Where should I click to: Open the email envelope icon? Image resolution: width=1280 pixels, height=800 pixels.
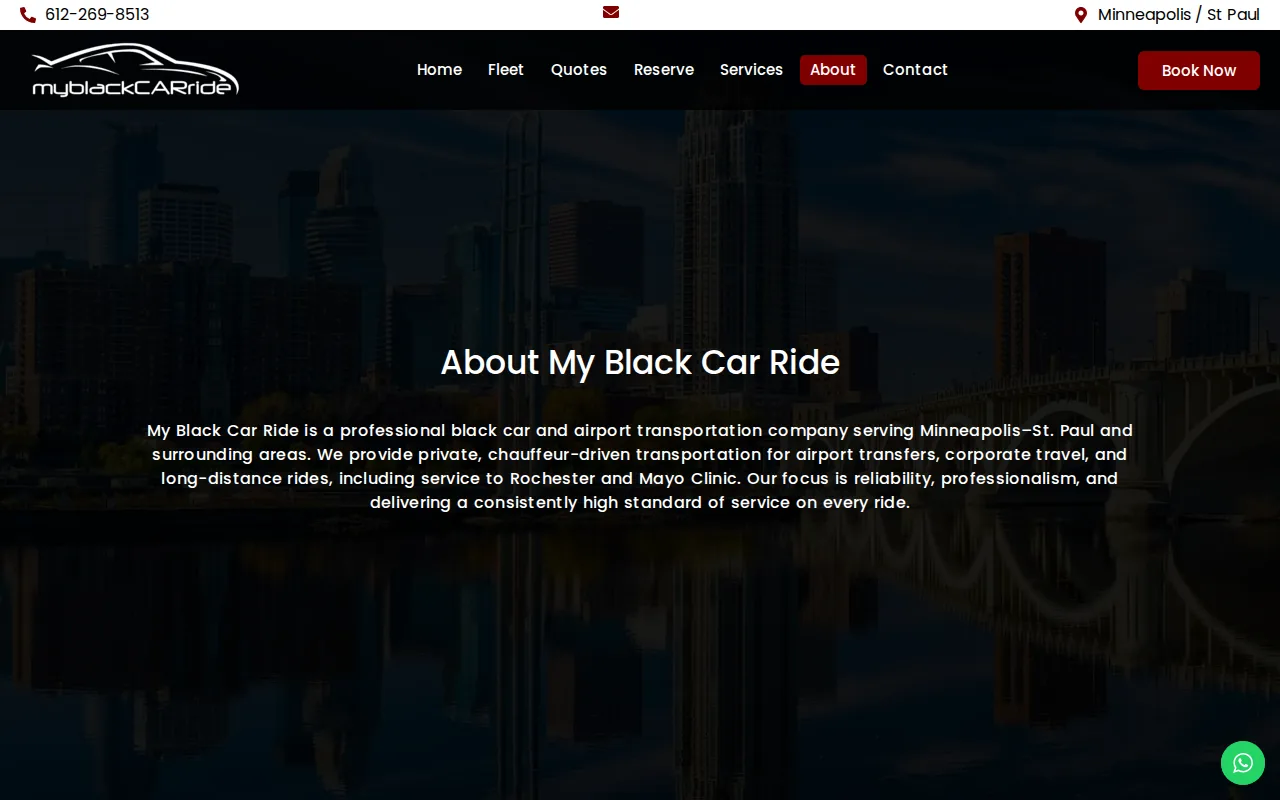[611, 12]
